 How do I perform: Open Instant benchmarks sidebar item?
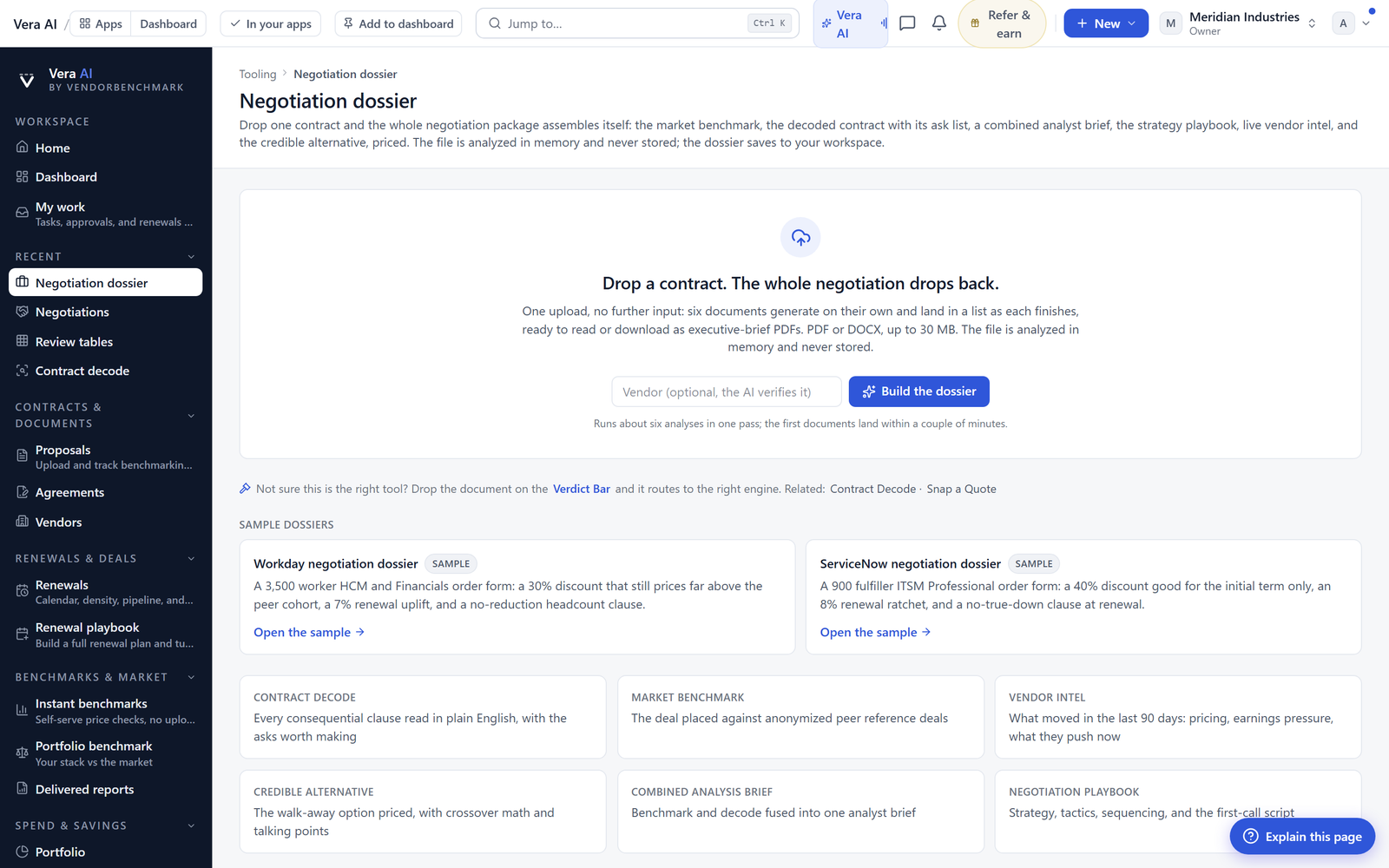[x=106, y=711]
